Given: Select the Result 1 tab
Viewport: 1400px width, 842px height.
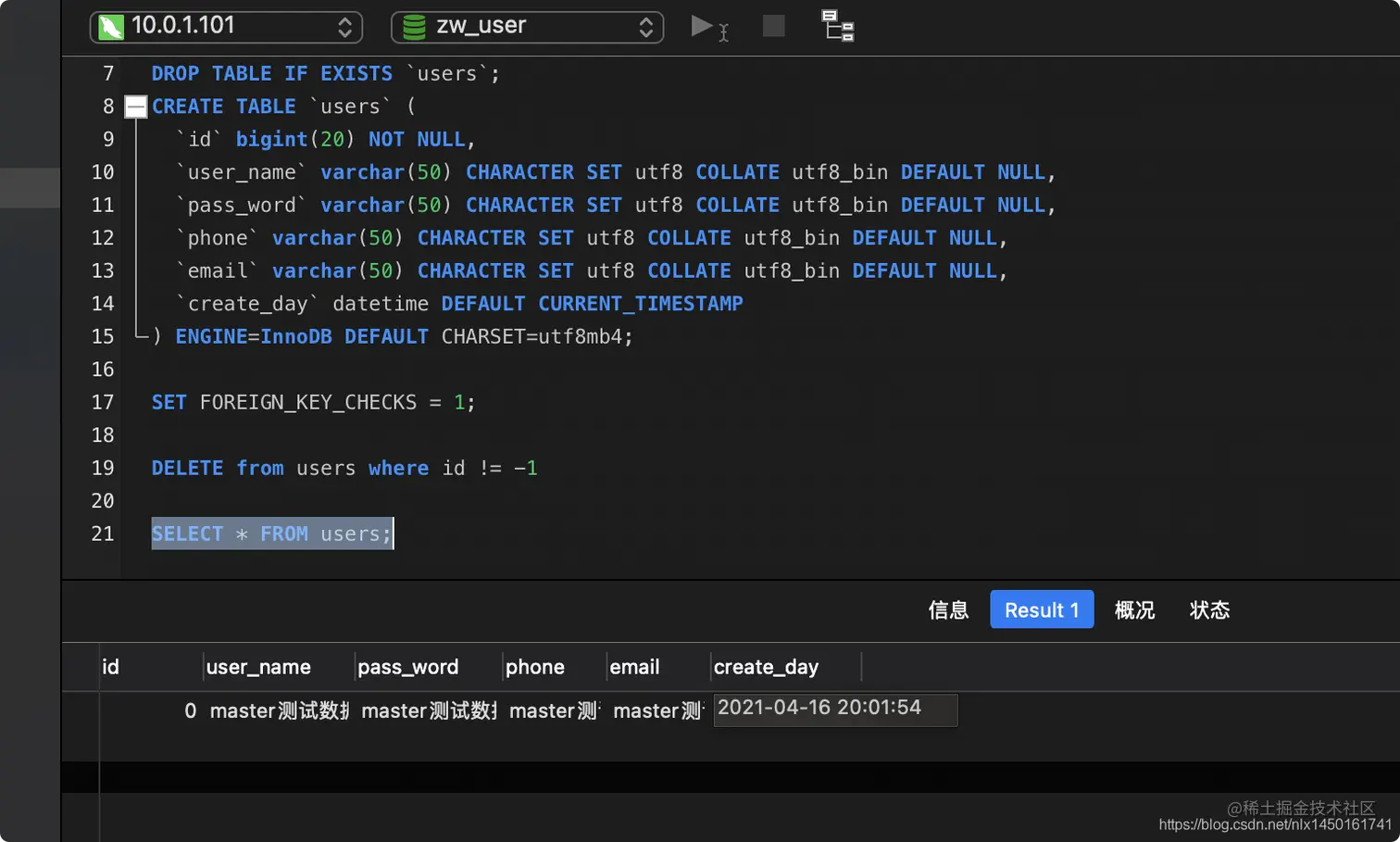Looking at the screenshot, I should coord(1042,610).
